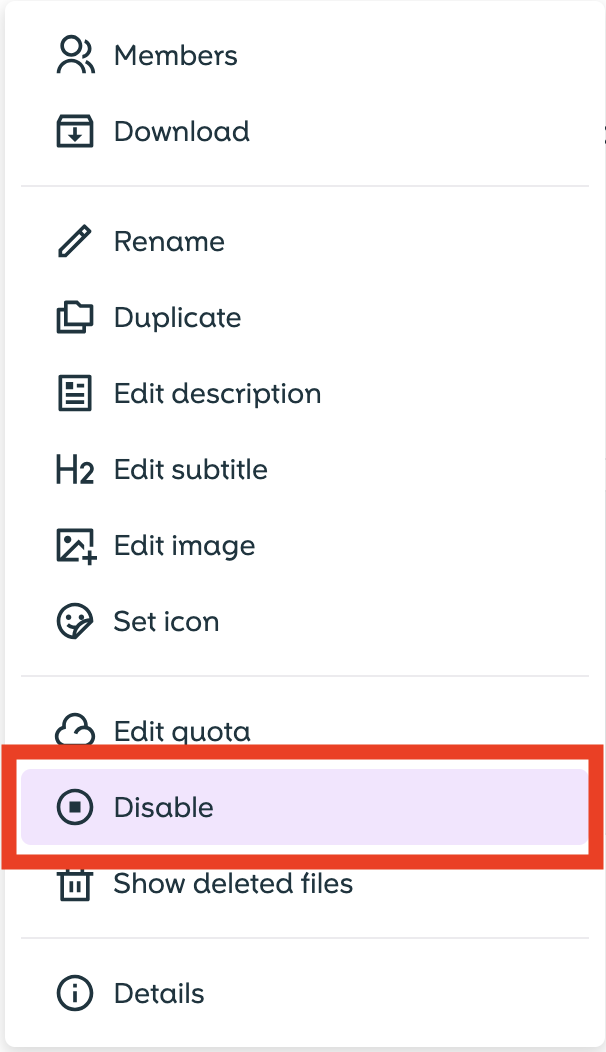Viewport: 606px width, 1052px height.
Task: Open Show deleted files
Action: click(233, 884)
